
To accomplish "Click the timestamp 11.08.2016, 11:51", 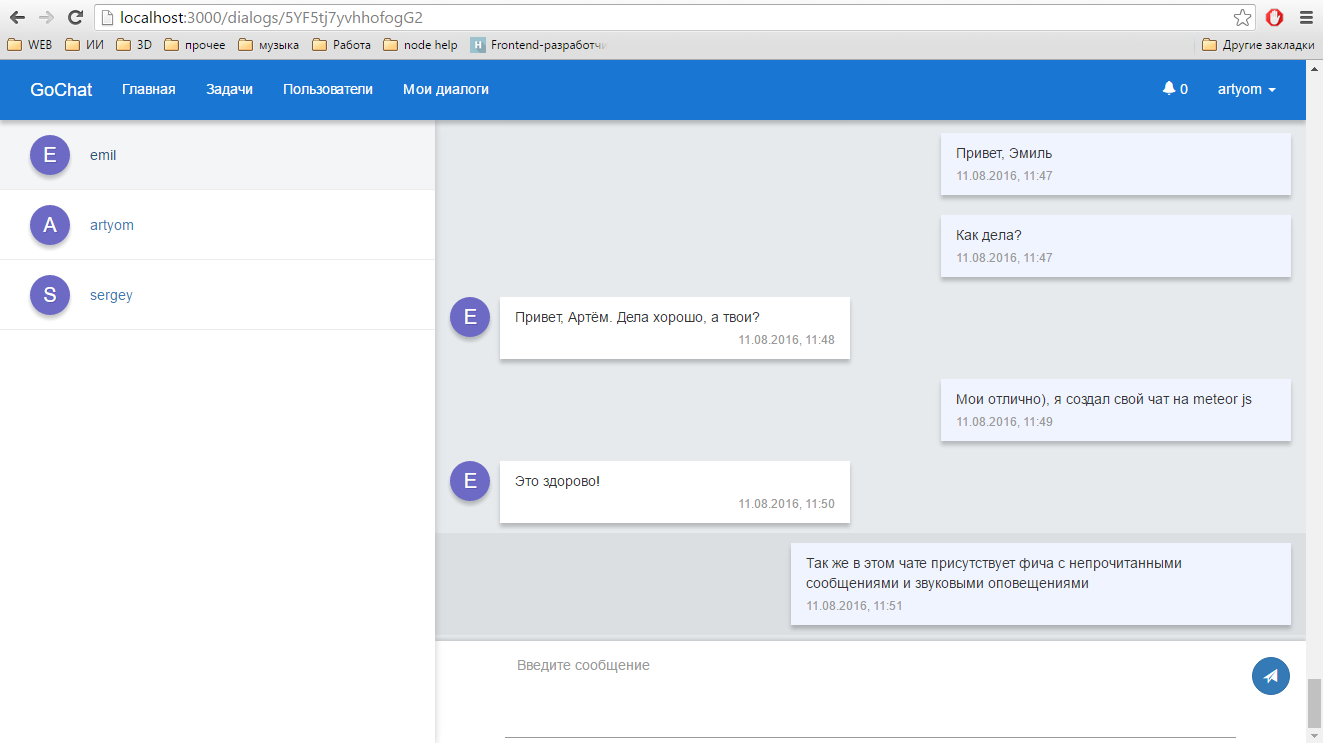I will [x=854, y=606].
